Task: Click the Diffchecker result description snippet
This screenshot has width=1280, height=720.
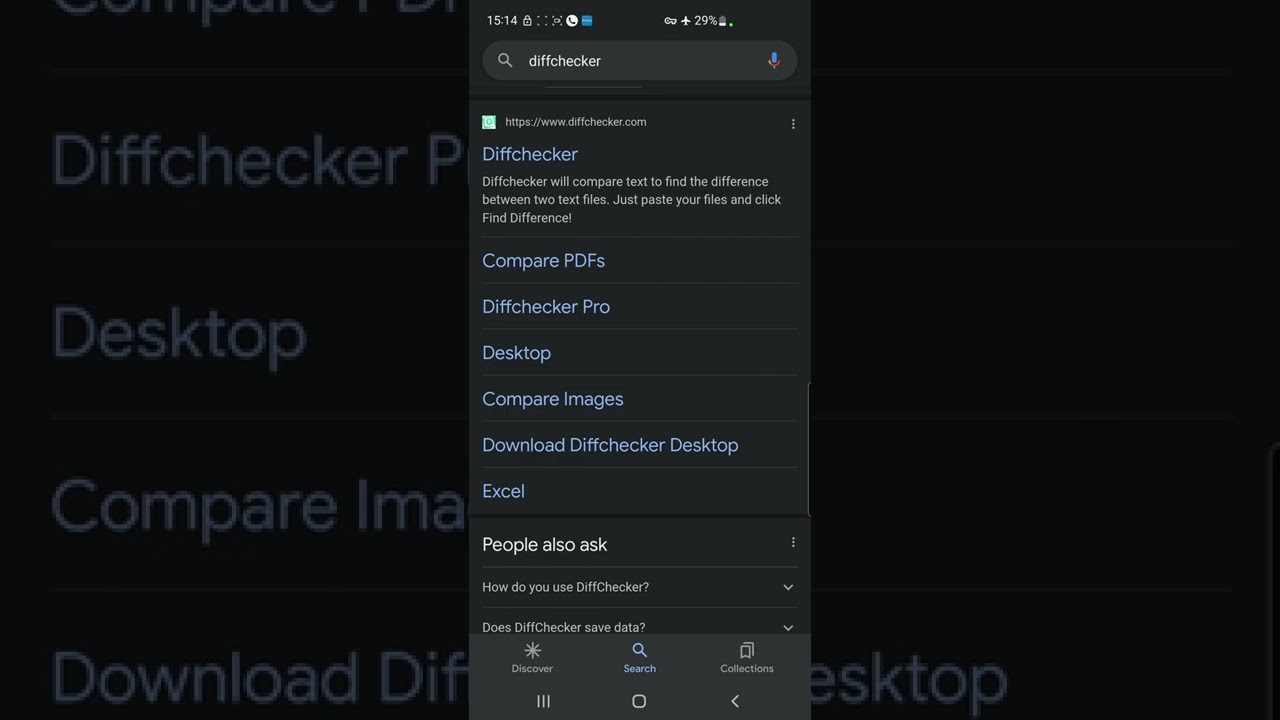Action: click(632, 199)
